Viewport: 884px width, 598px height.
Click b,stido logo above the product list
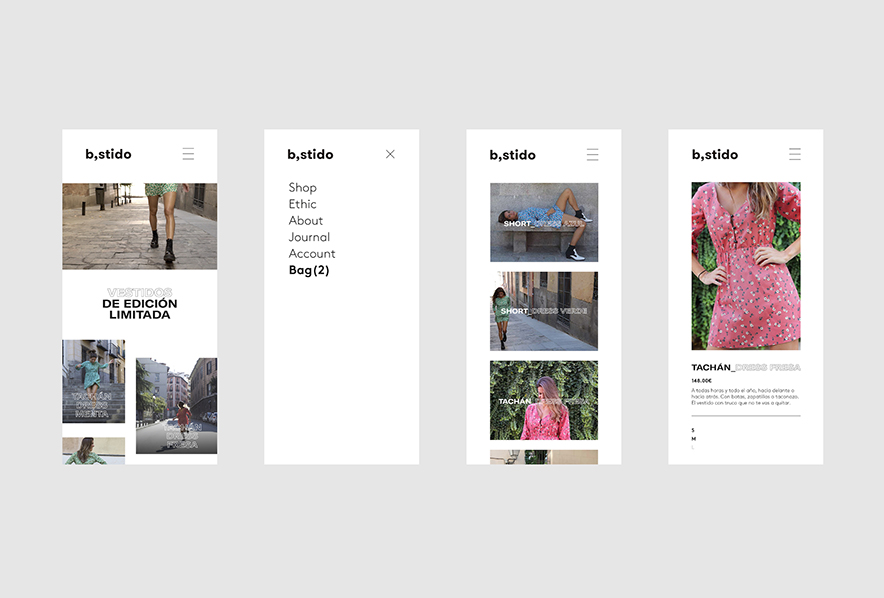512,155
